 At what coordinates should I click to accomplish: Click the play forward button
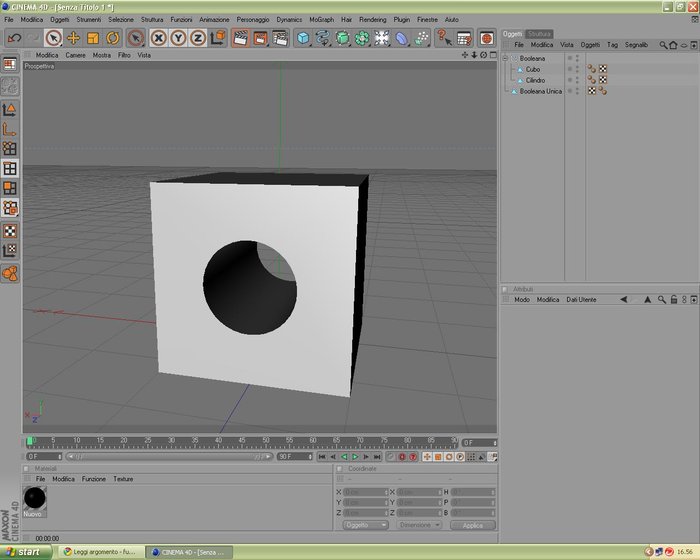coord(355,457)
